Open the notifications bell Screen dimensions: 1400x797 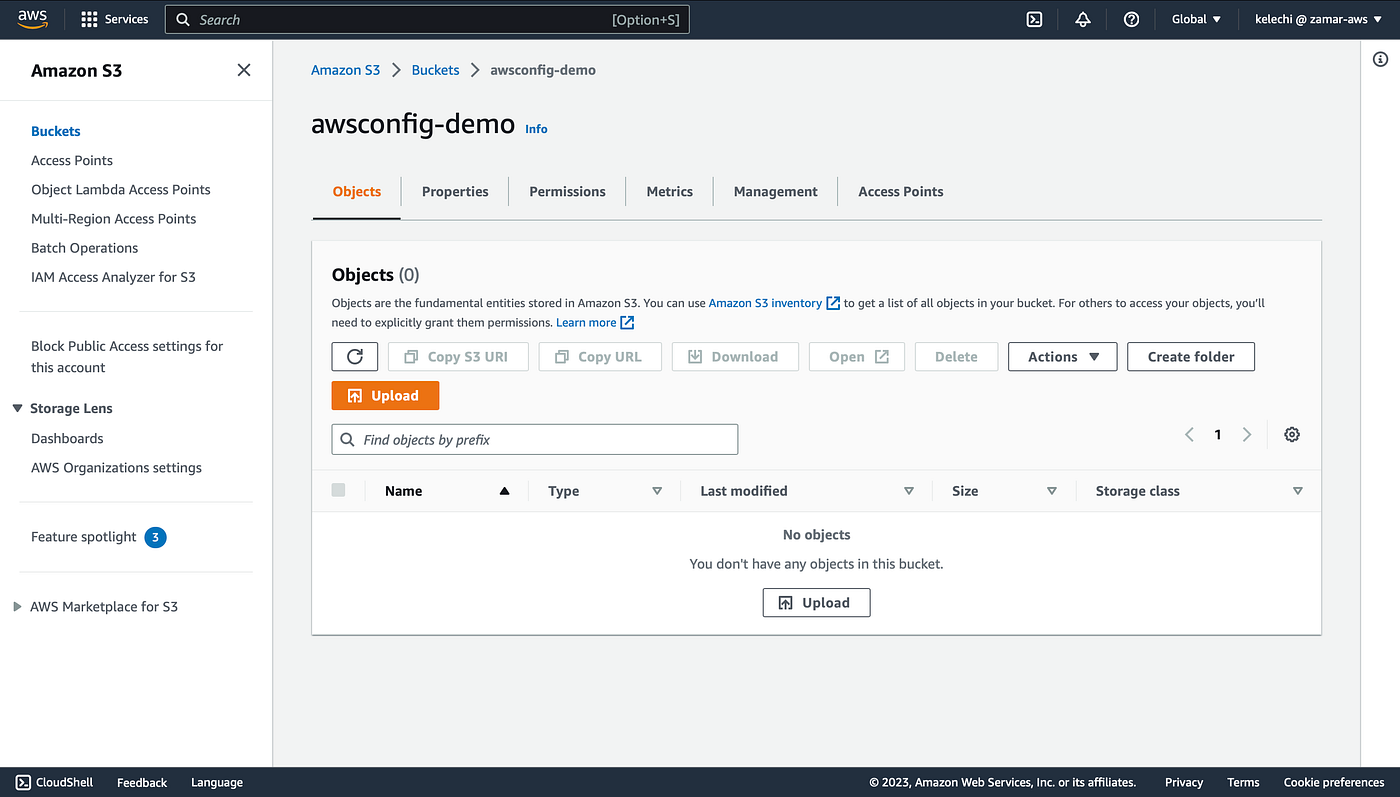pos(1082,18)
